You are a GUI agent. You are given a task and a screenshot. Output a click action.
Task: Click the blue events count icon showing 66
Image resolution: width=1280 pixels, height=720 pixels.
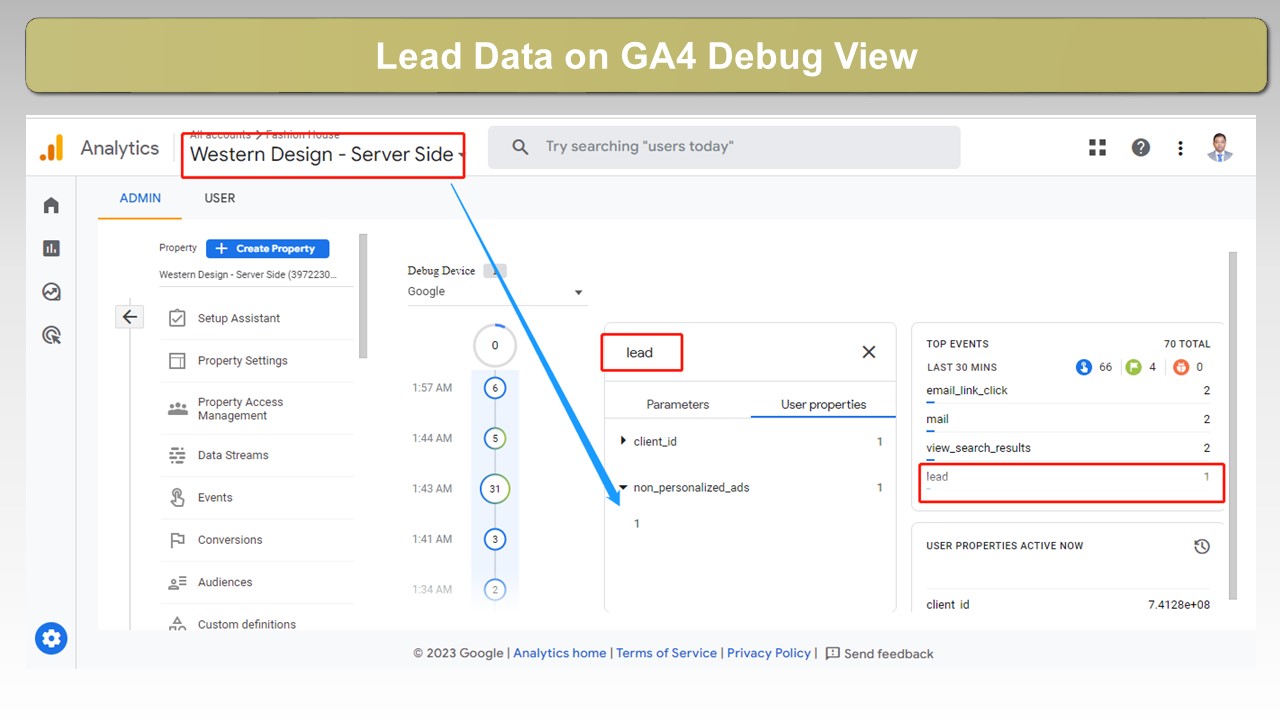(x=1084, y=367)
